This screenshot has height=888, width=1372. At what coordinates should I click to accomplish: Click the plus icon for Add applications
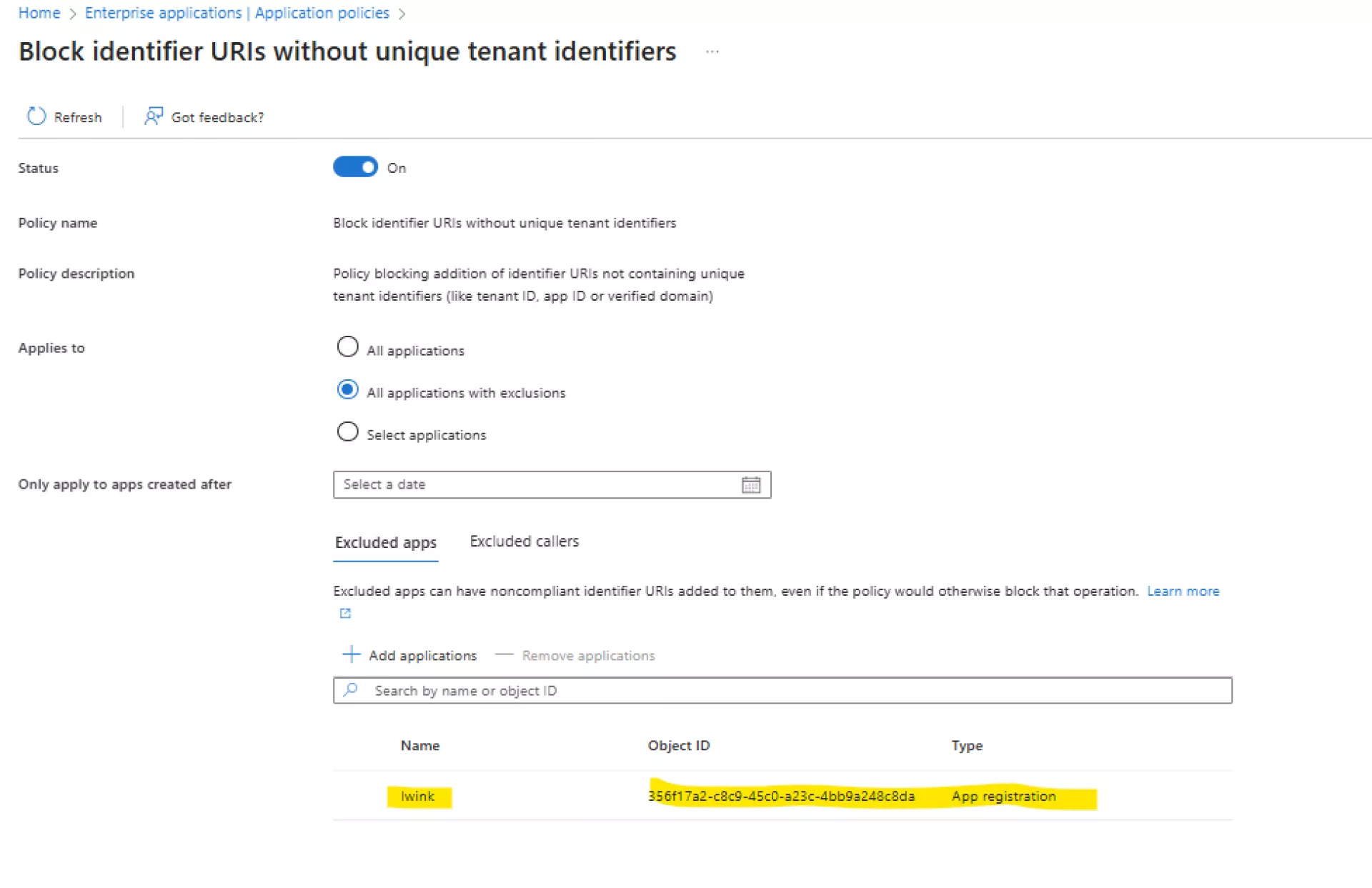pos(351,654)
